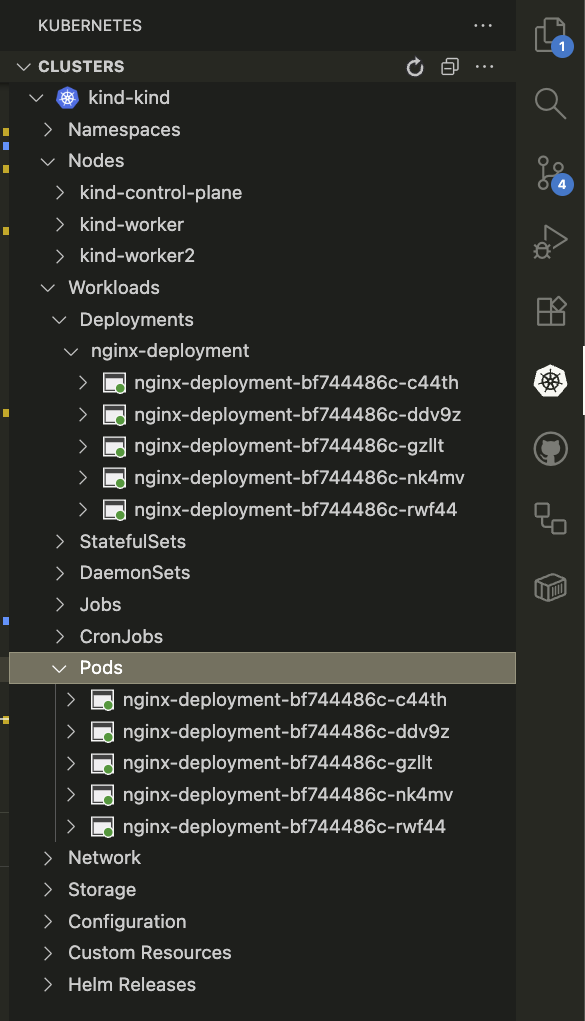The image size is (585, 1021).
Task: Click pod icon of deployment pod gzllt
Action: click(115, 446)
